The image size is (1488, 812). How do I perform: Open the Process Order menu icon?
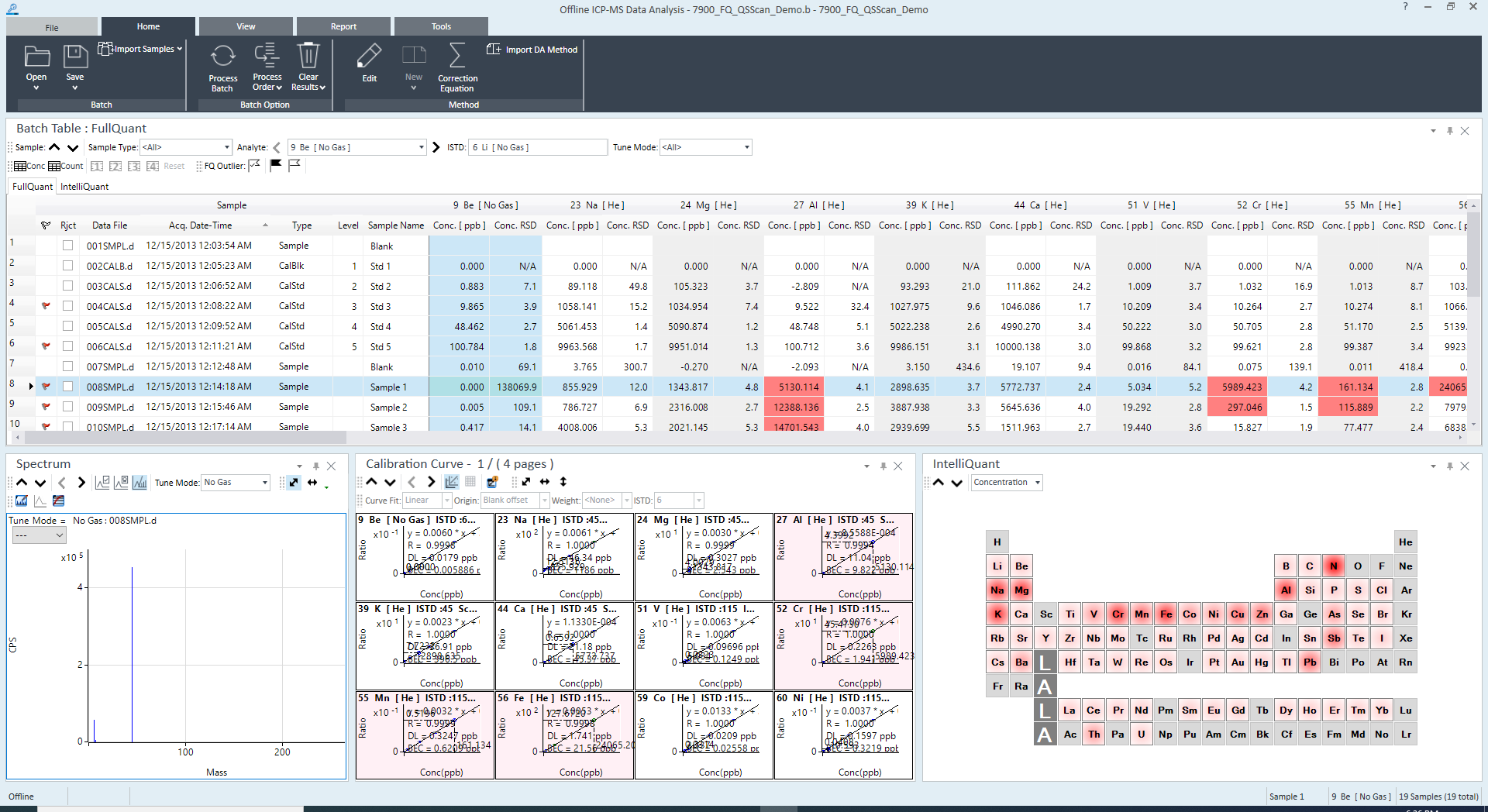click(267, 55)
